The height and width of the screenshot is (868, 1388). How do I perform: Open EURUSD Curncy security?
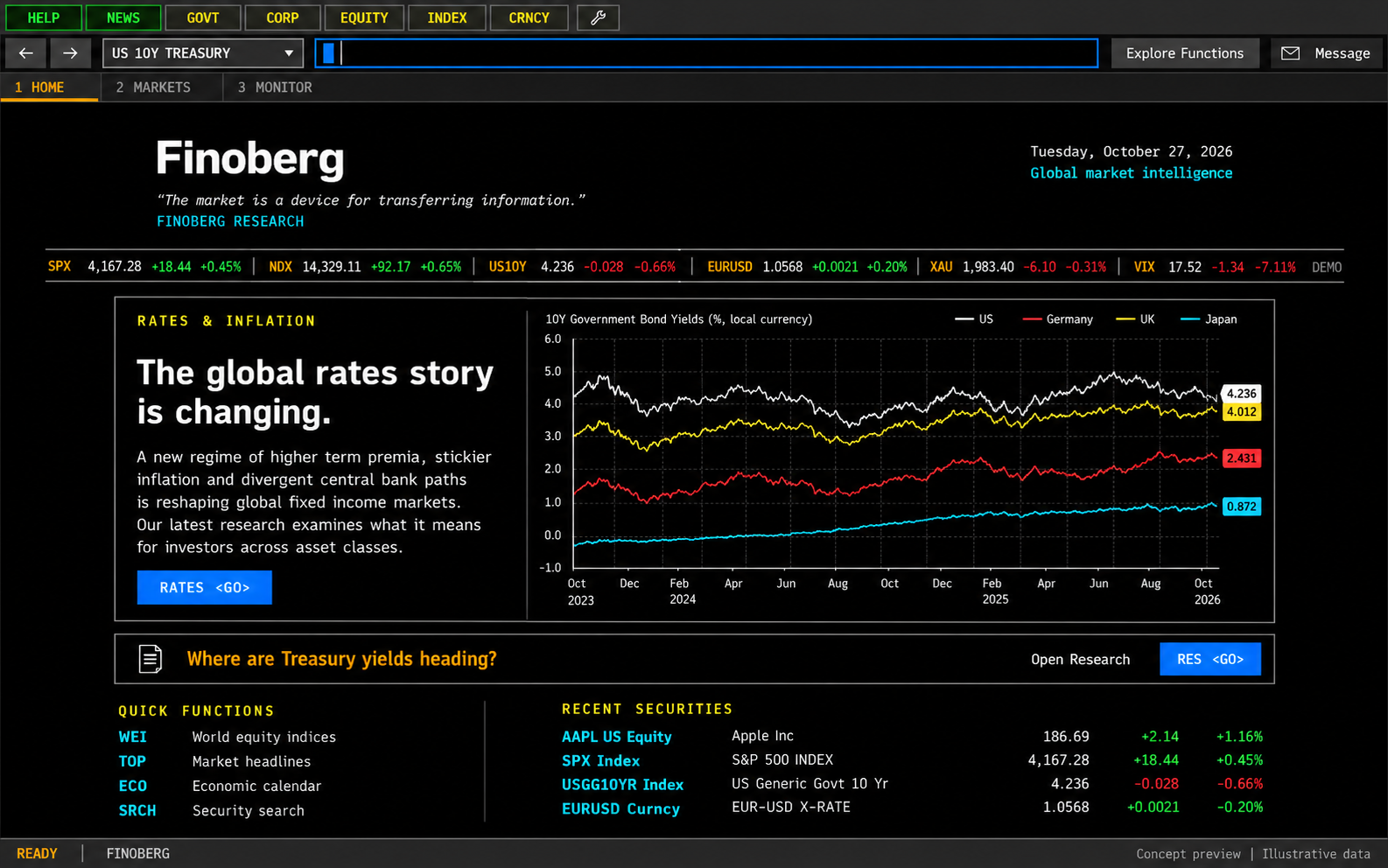pos(620,808)
